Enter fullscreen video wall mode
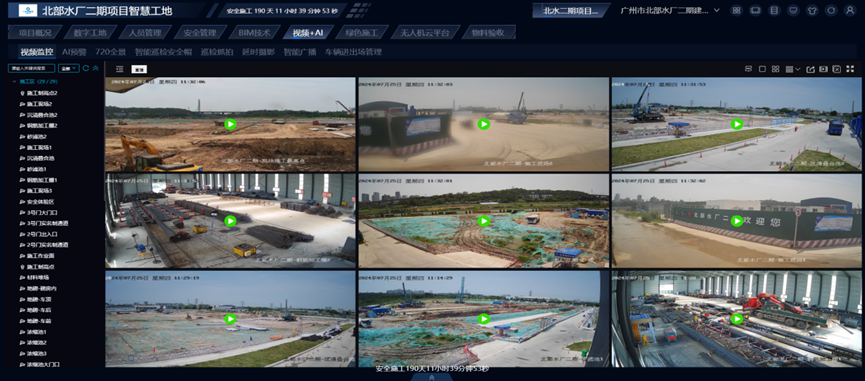865x381 pixels. point(850,69)
